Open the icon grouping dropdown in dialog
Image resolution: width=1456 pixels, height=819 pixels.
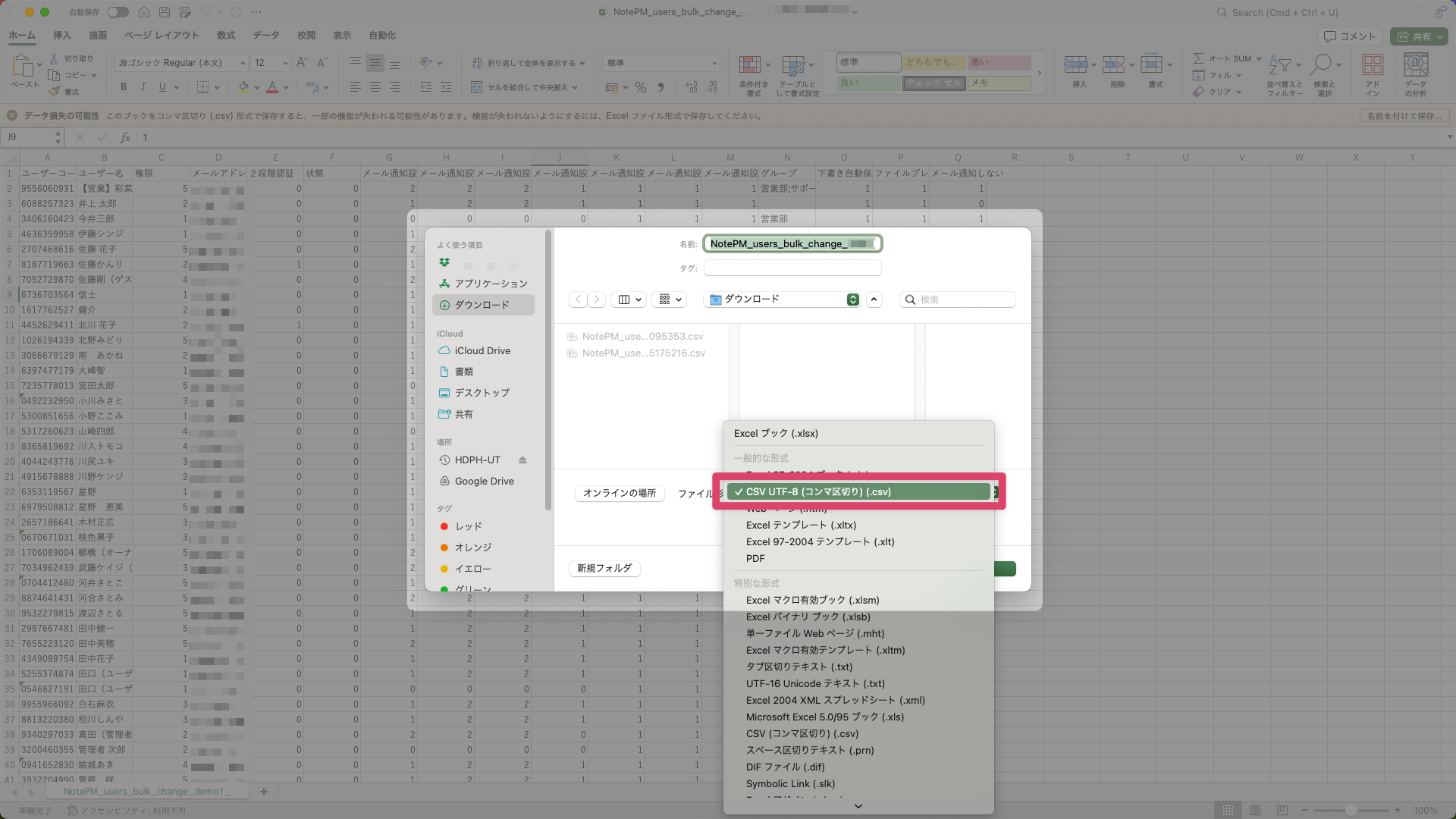(670, 300)
